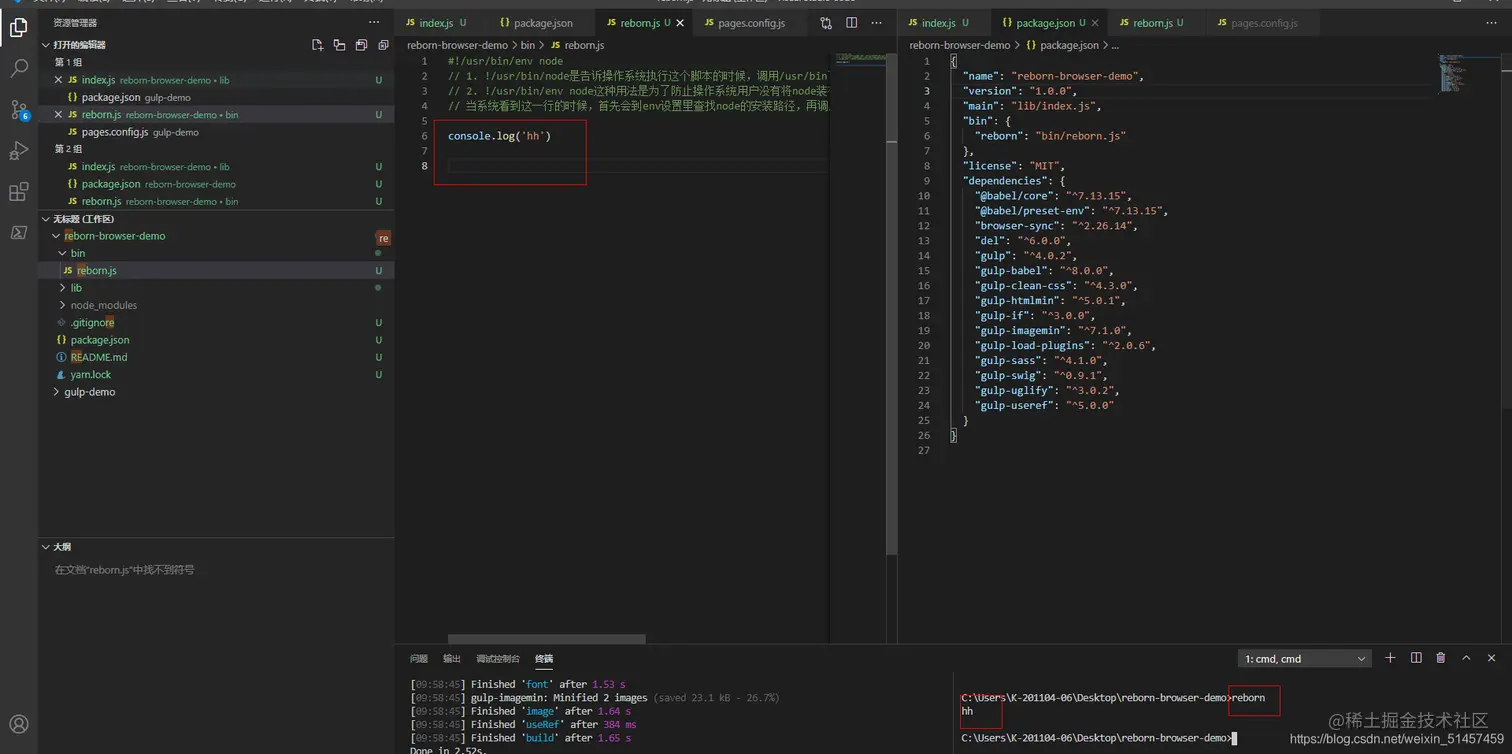Click 'bin' in left editor breadcrumb
This screenshot has width=1512, height=754.
coord(528,45)
